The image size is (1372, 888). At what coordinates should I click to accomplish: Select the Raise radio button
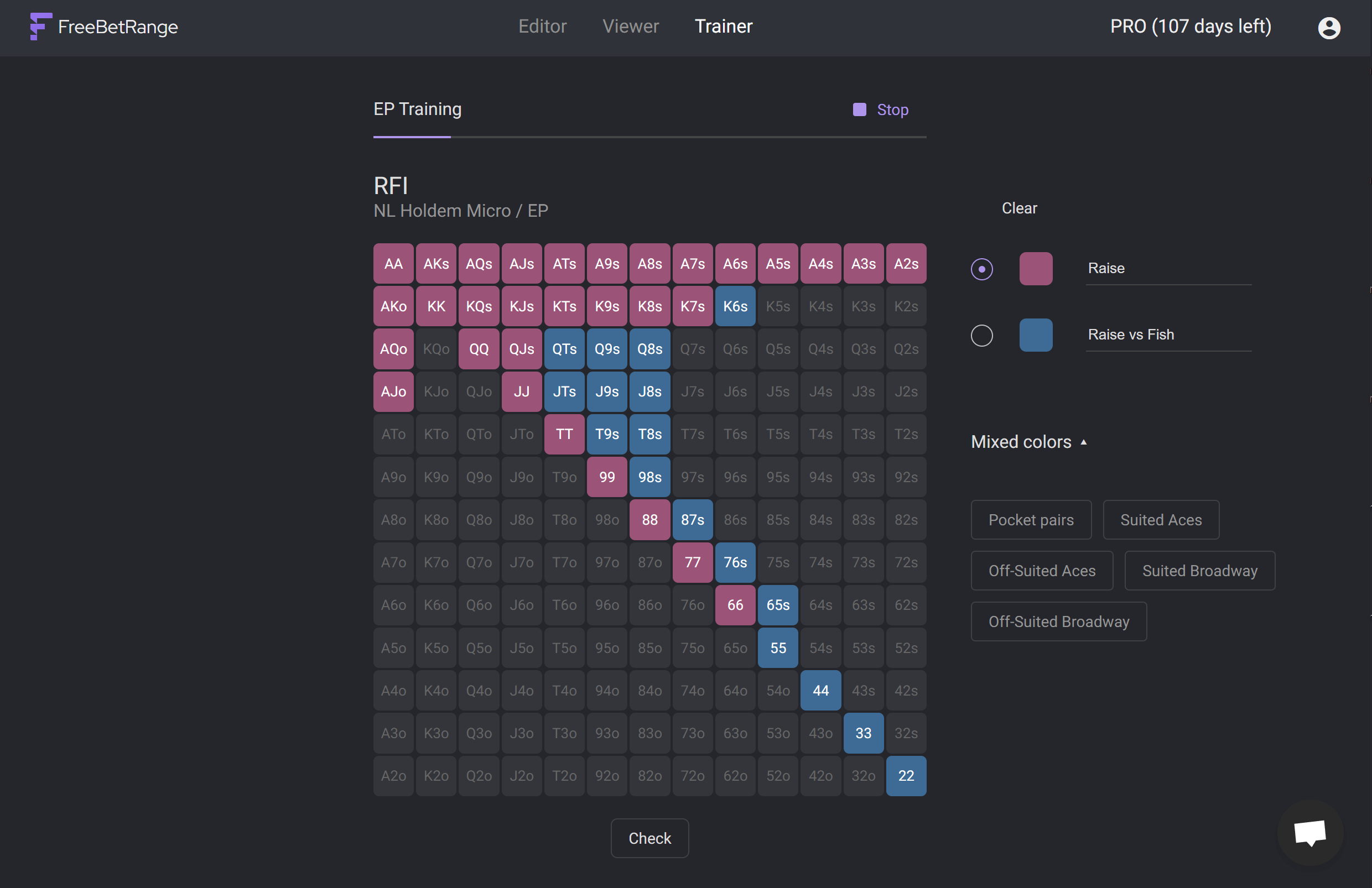point(981,269)
